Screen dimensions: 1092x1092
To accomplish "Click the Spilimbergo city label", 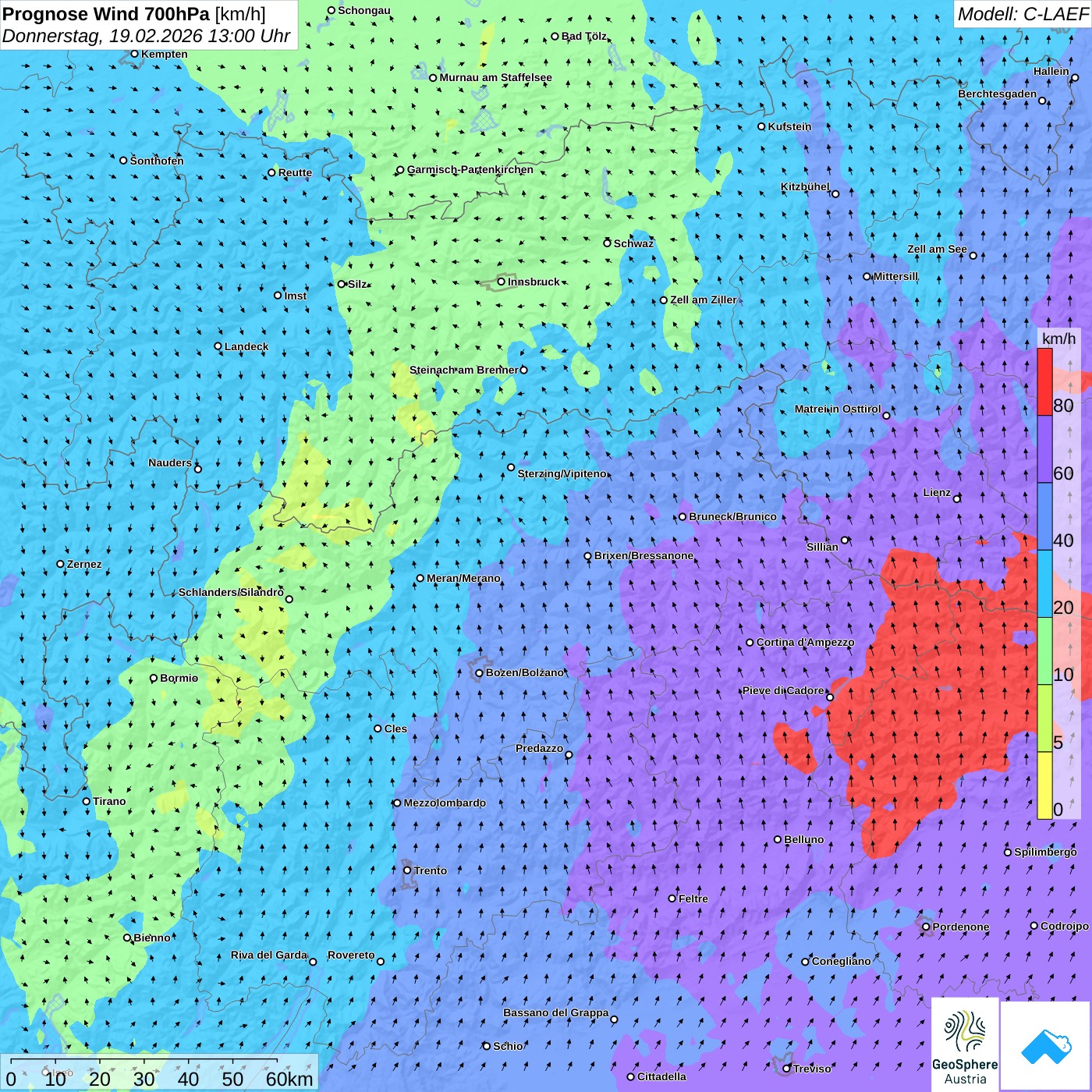I will 1045,852.
